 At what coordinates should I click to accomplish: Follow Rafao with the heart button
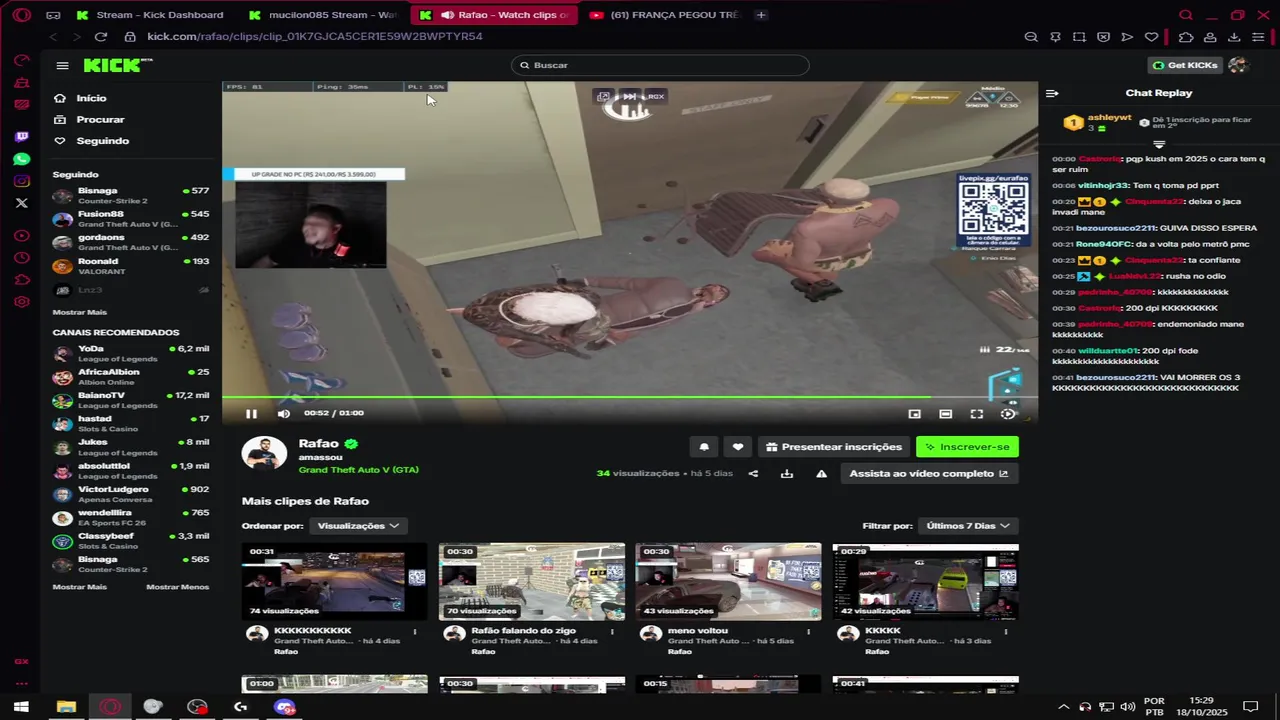pos(738,447)
